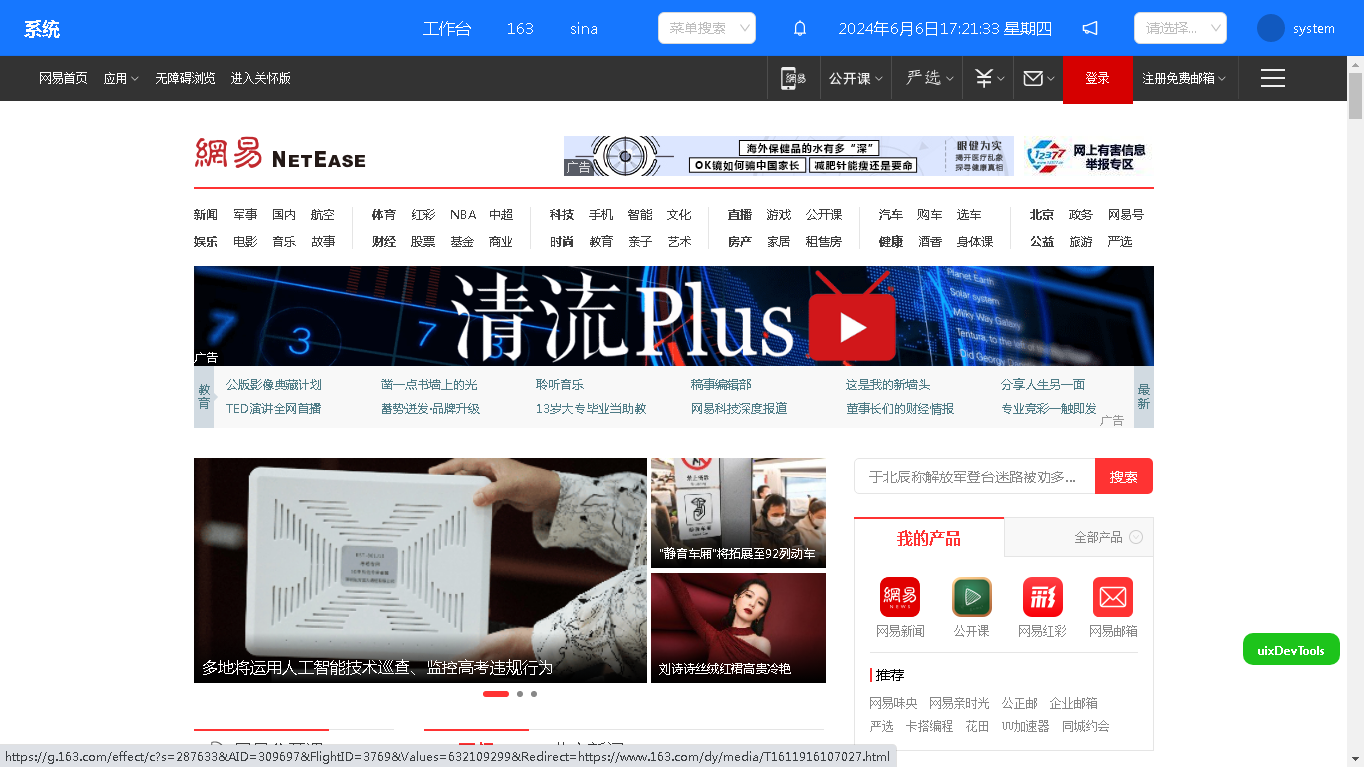Open the 新闻 category link
1364x767 pixels.
[206, 215]
